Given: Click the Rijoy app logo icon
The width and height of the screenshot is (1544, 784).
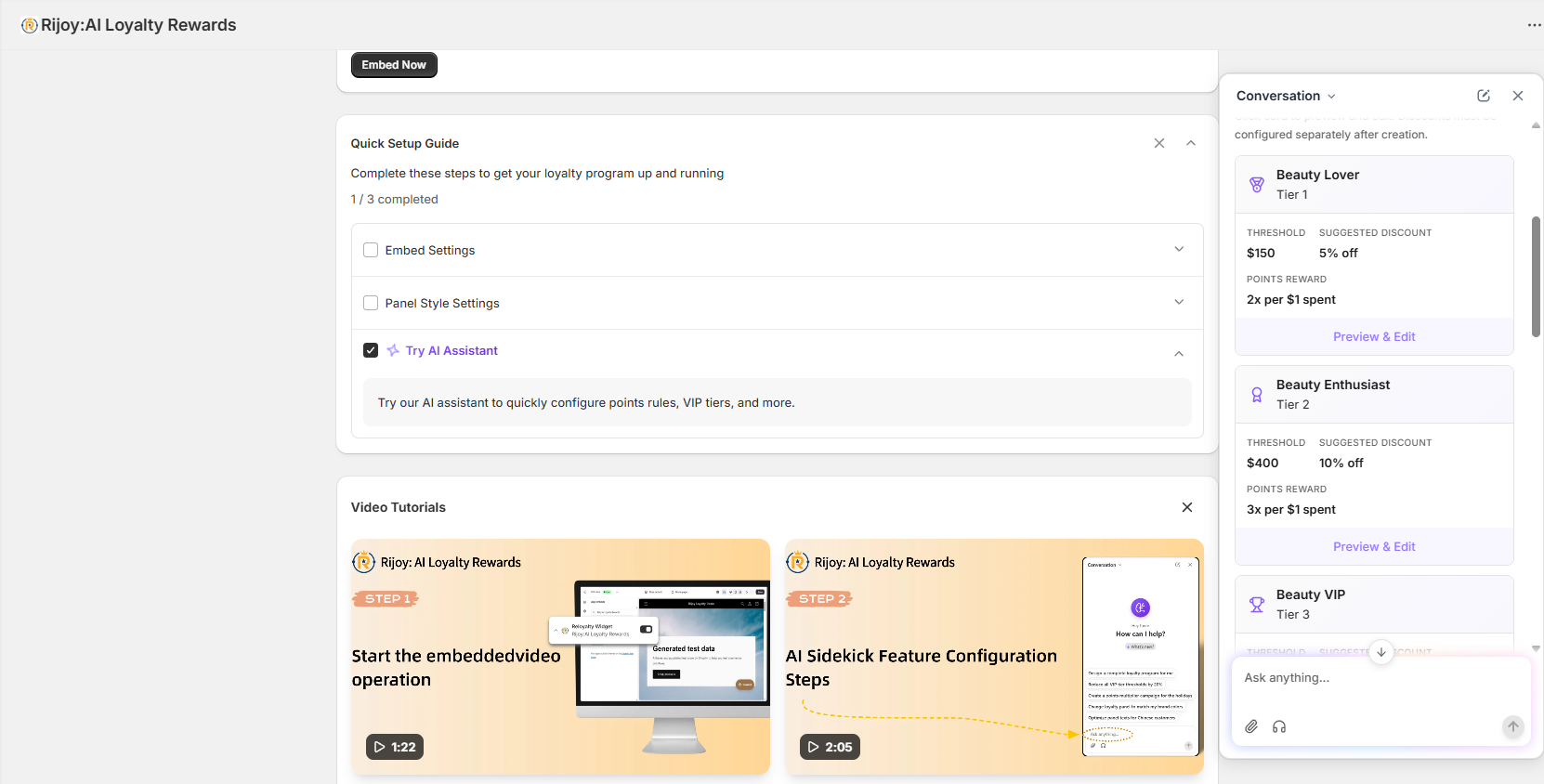Looking at the screenshot, I should point(30,25).
